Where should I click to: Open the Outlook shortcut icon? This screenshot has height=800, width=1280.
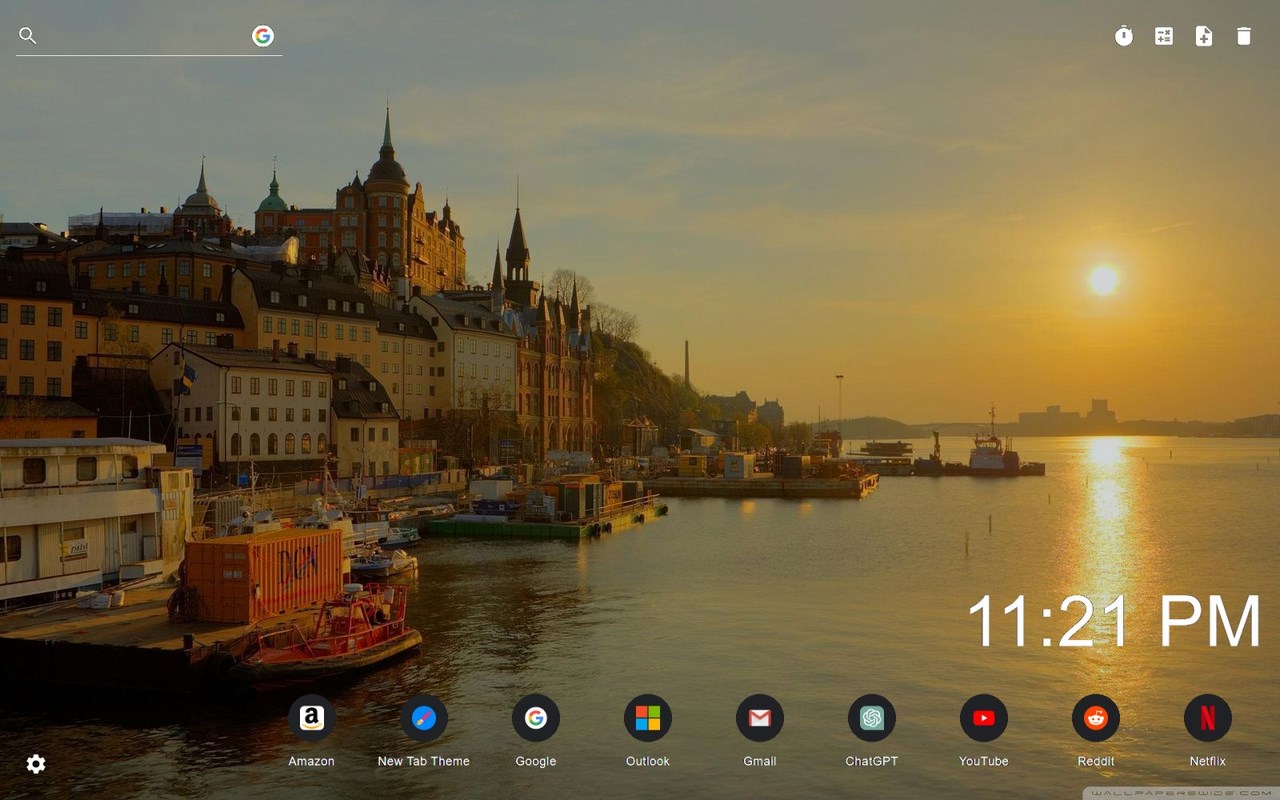coord(648,718)
